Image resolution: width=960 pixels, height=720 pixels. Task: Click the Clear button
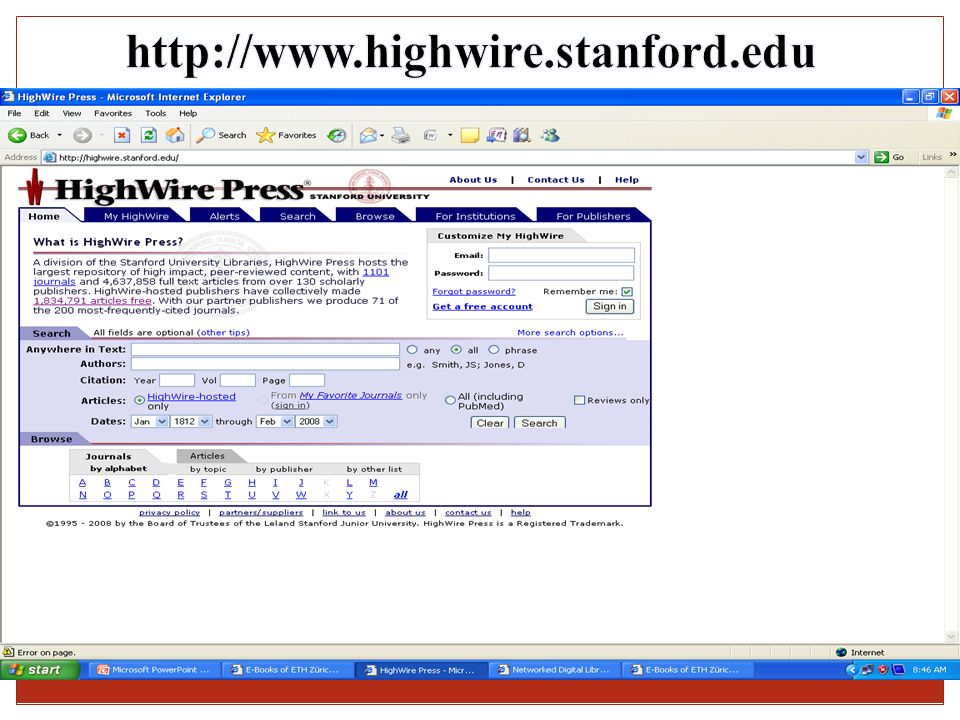pyautogui.click(x=490, y=423)
